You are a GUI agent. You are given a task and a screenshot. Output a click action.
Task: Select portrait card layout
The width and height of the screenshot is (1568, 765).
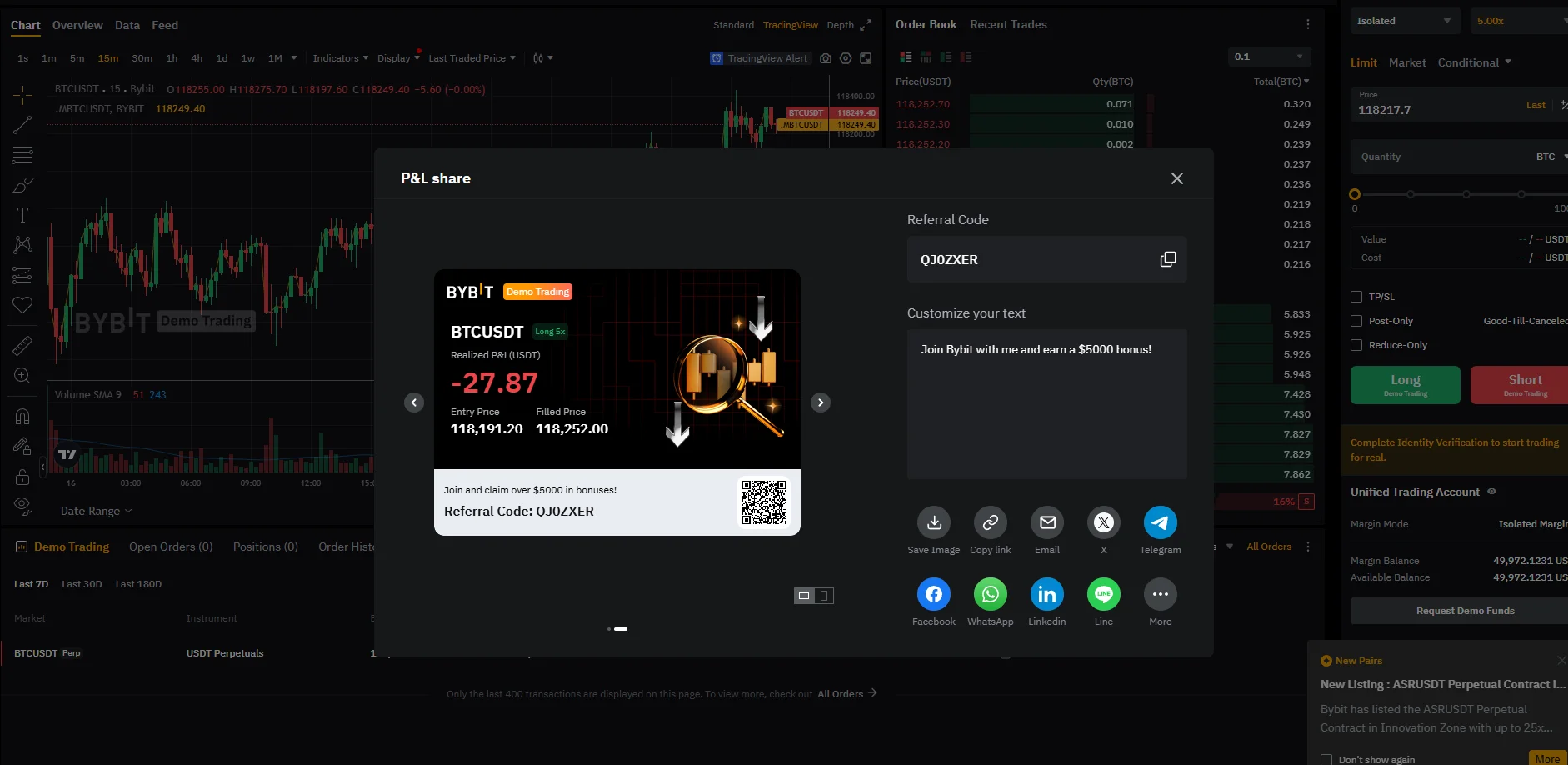(824, 596)
